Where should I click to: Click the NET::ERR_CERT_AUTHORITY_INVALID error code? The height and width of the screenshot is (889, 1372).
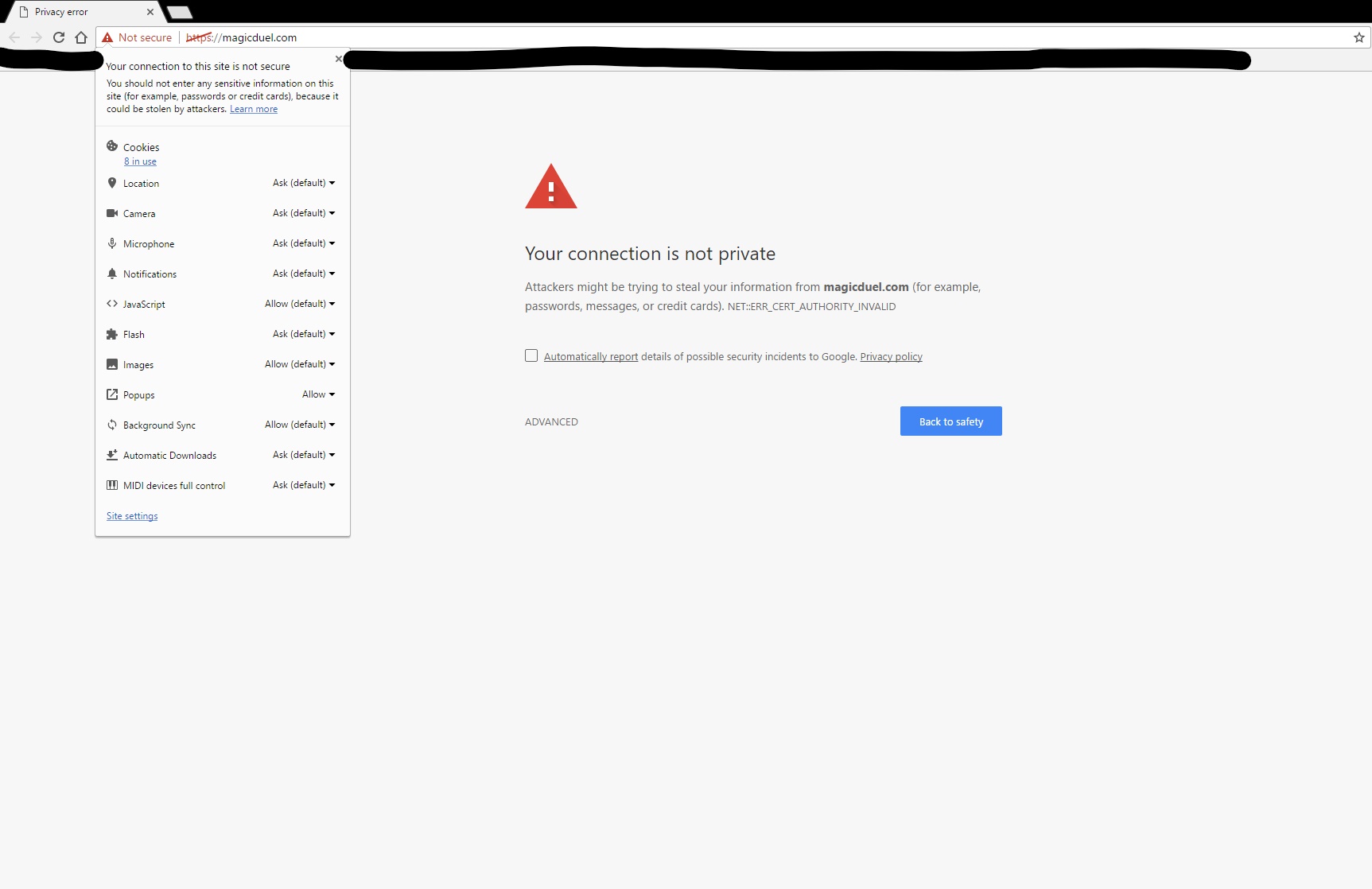pyautogui.click(x=811, y=307)
